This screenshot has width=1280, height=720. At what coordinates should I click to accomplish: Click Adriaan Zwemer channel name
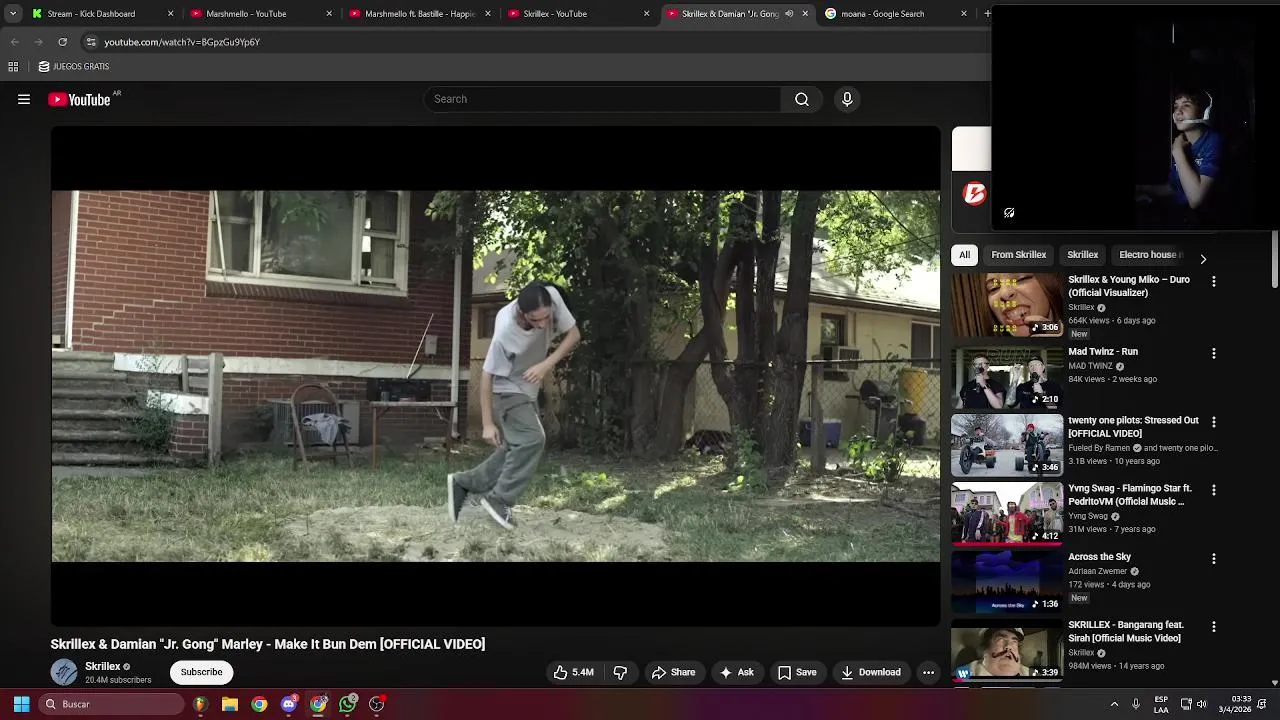1097,571
